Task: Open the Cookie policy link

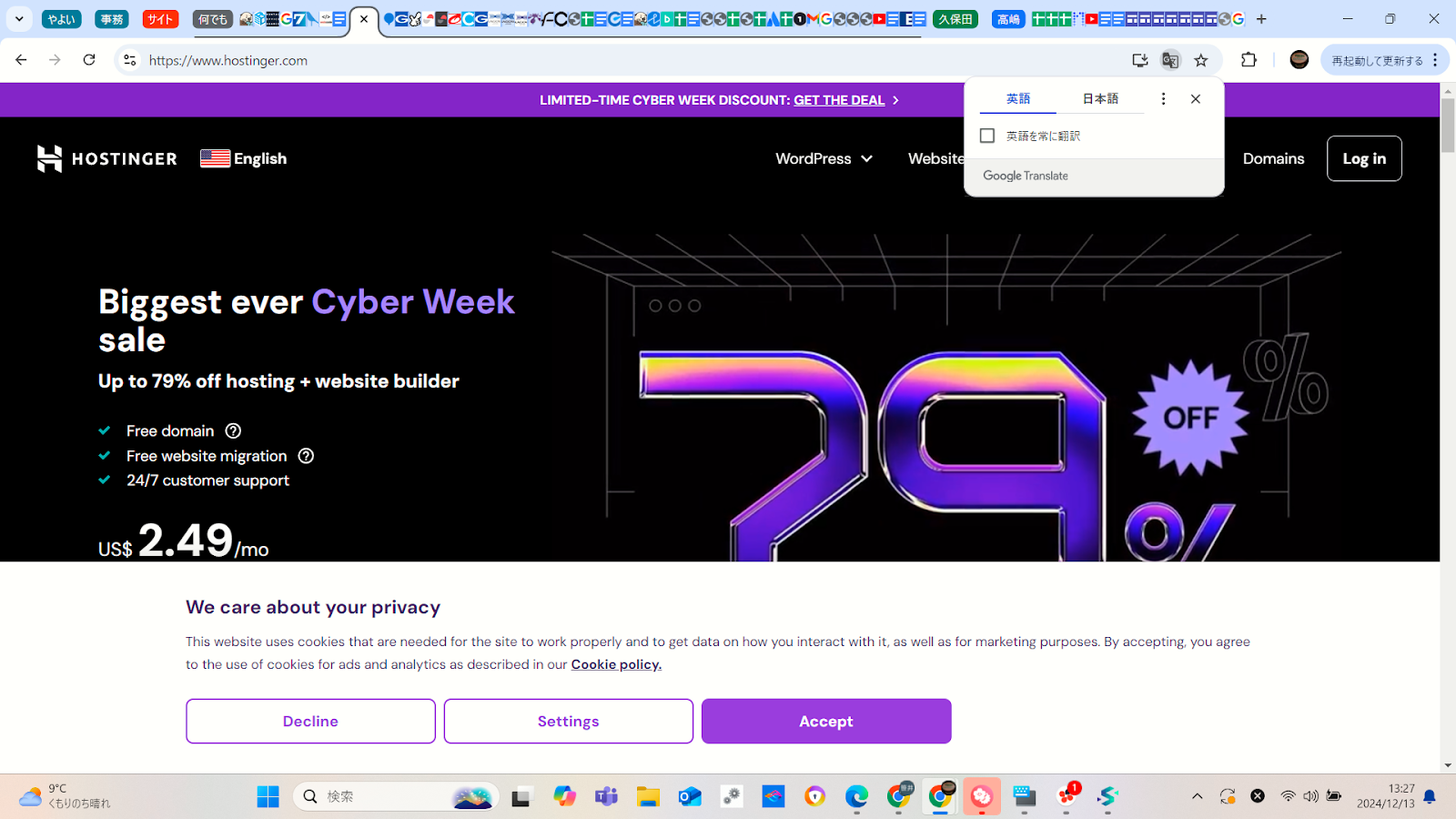Action: (x=616, y=664)
